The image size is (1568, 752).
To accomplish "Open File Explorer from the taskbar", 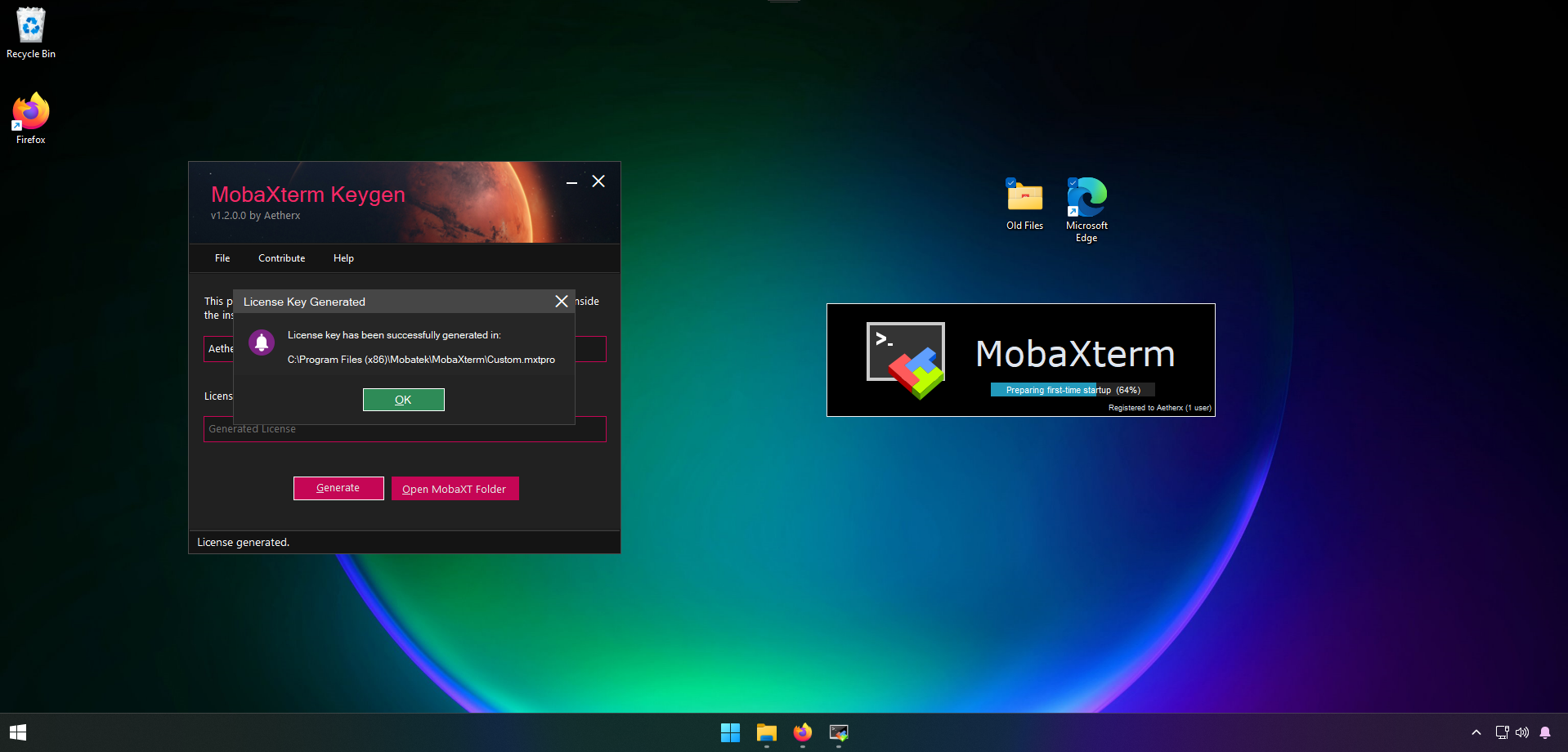I will pos(766,732).
